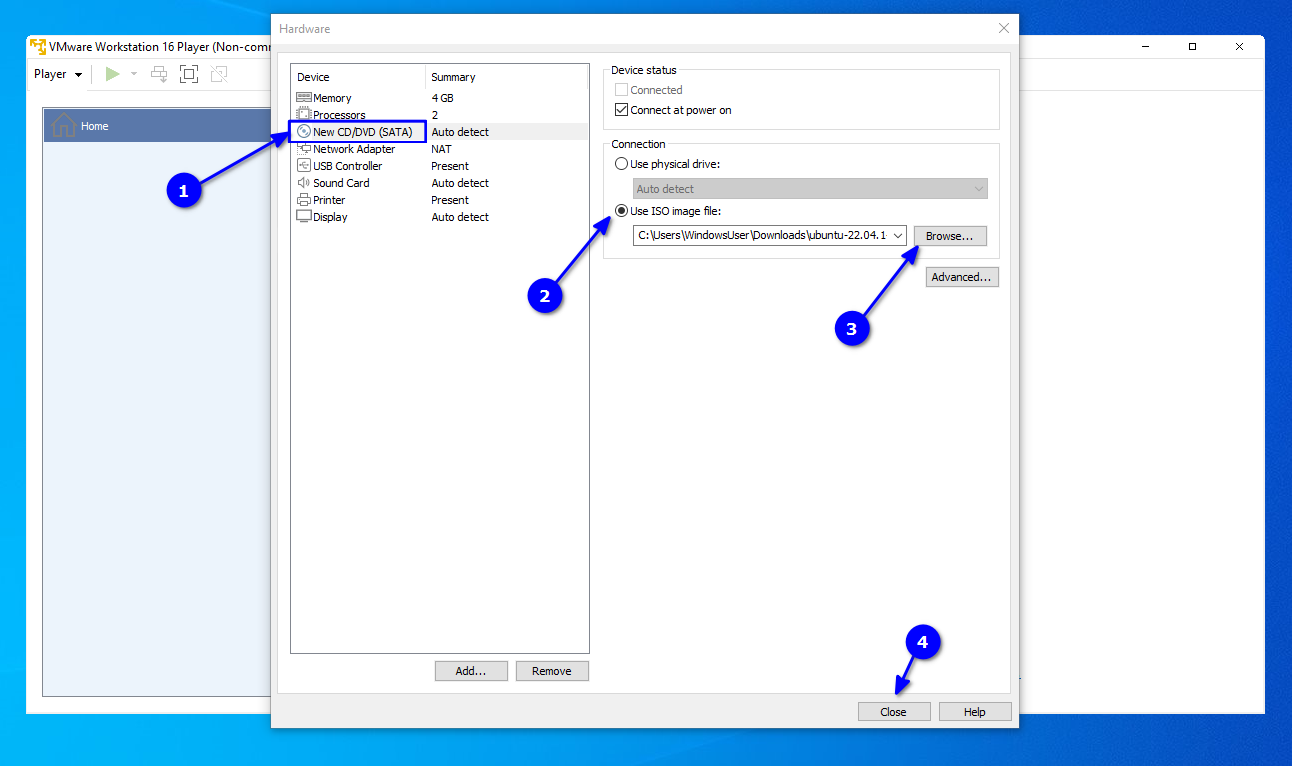Click the full screen mode toolbar icon
Image resolution: width=1292 pixels, height=766 pixels.
coord(189,74)
